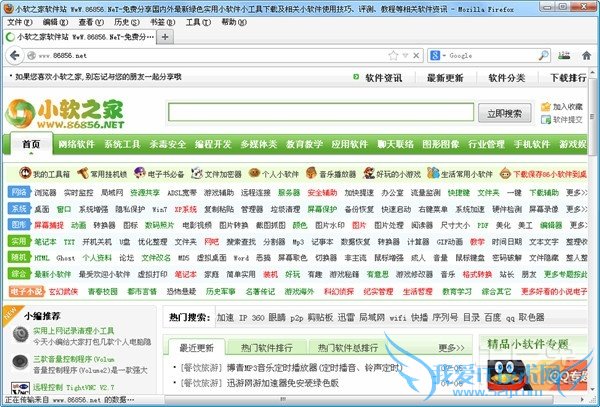Screen dimensions: 600x407
Task: Open 最新更新 top link
Action: [445, 78]
